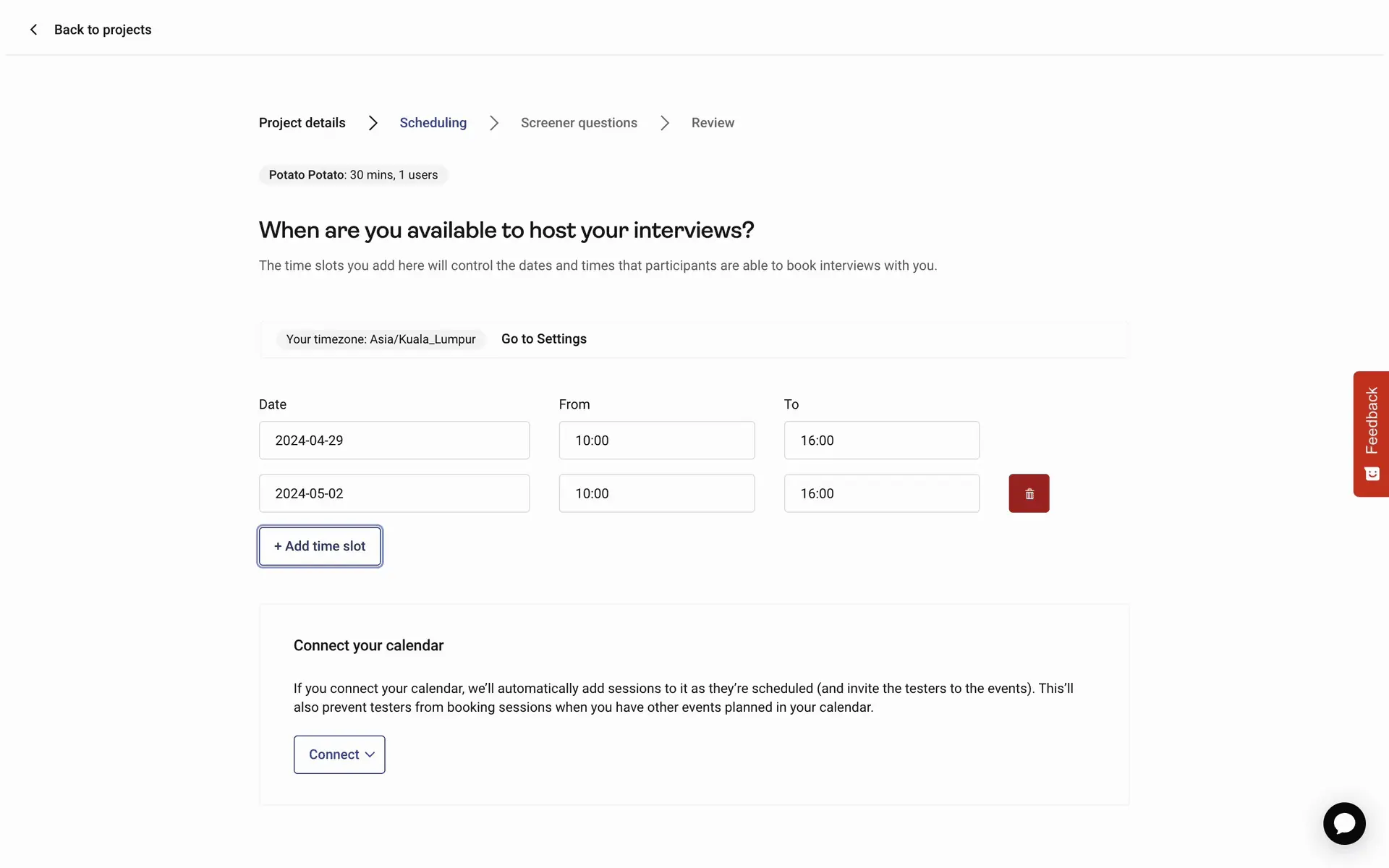The height and width of the screenshot is (868, 1389).
Task: Add a new time slot
Action: tap(320, 546)
